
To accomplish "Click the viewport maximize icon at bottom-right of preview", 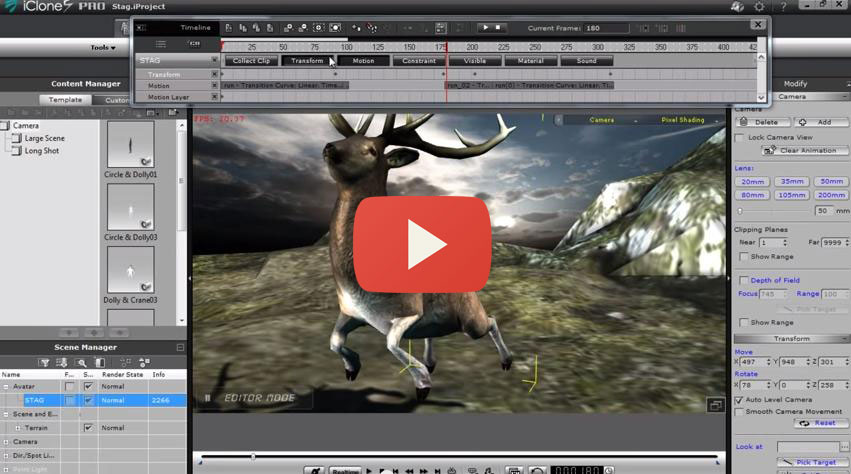I will pos(715,405).
